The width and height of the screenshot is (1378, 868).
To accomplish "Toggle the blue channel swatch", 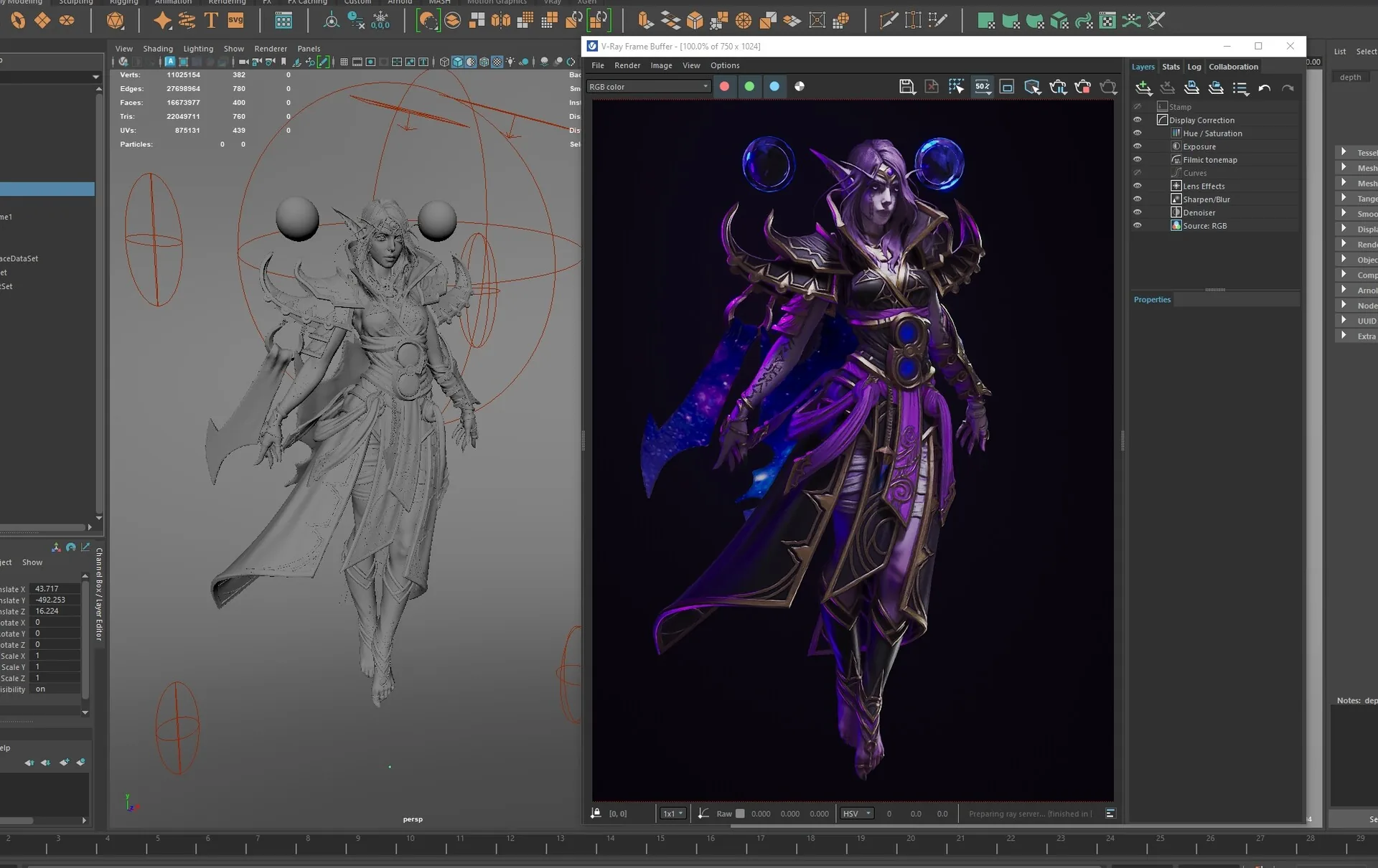I will (x=774, y=87).
